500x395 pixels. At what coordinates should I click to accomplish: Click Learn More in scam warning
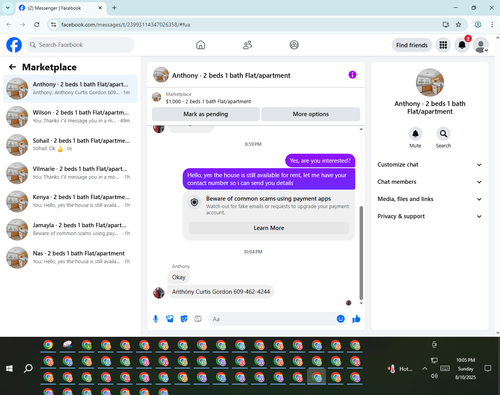point(269,228)
